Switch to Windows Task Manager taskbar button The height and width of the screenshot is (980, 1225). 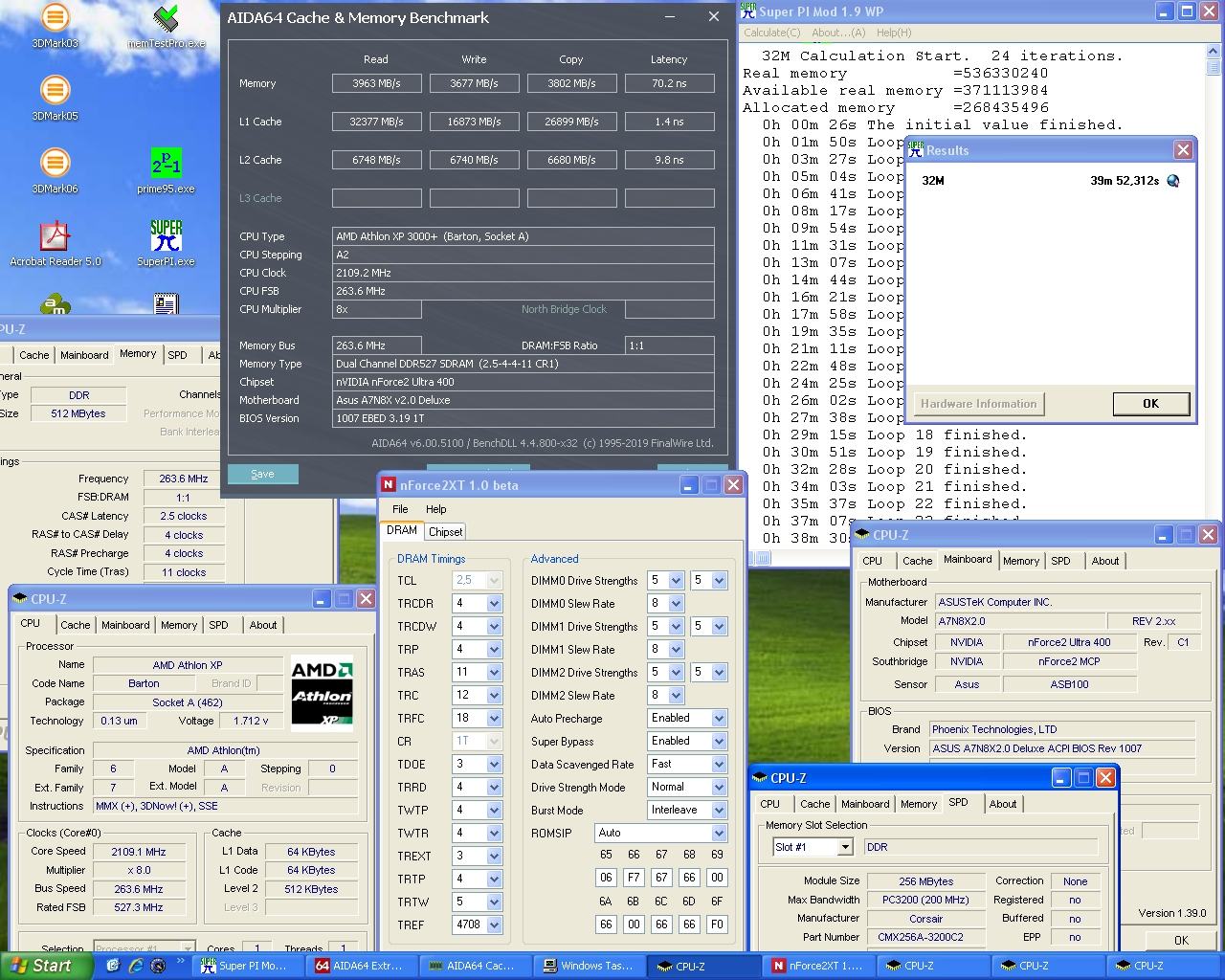pos(591,966)
